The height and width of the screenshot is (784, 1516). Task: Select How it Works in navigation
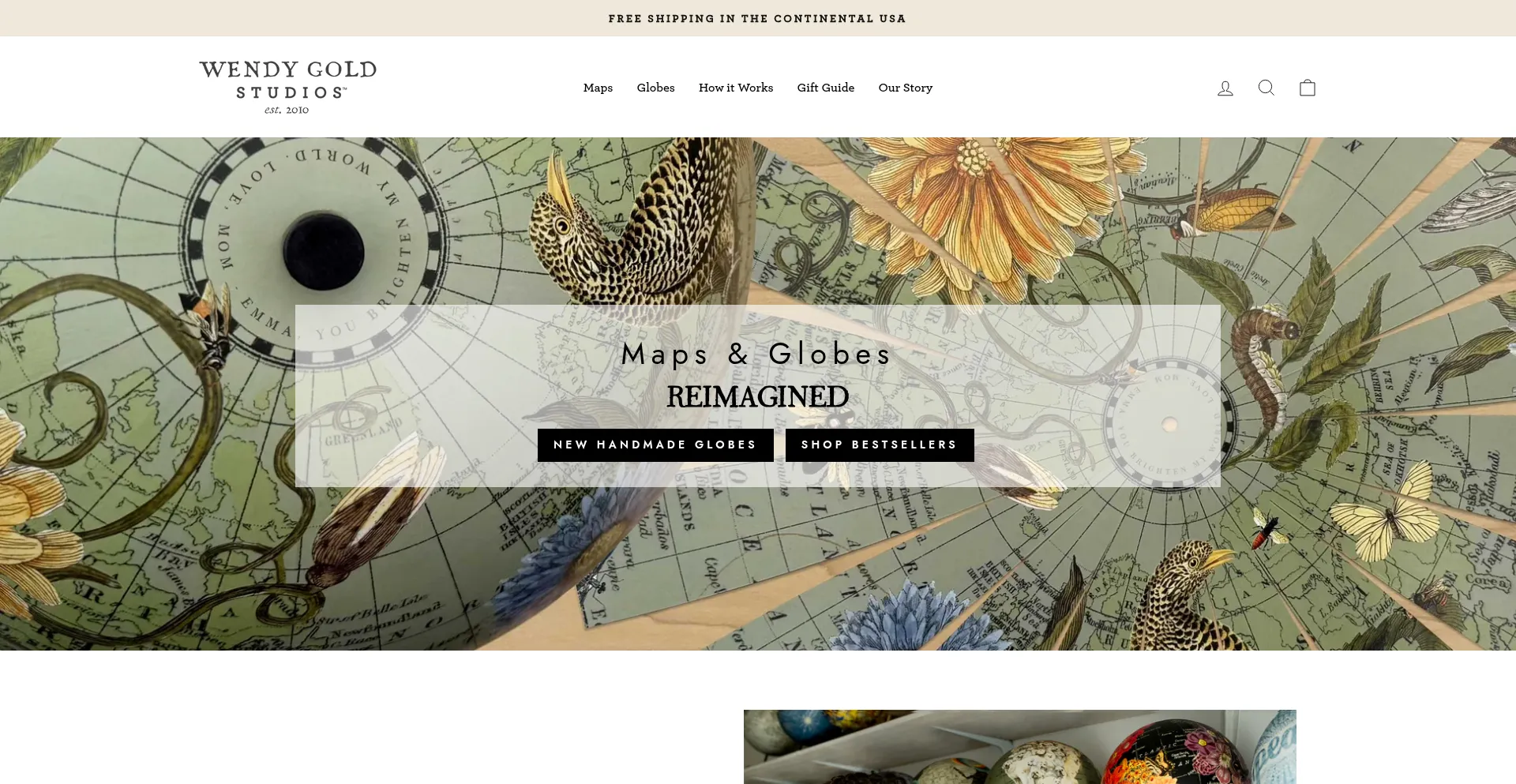736,88
